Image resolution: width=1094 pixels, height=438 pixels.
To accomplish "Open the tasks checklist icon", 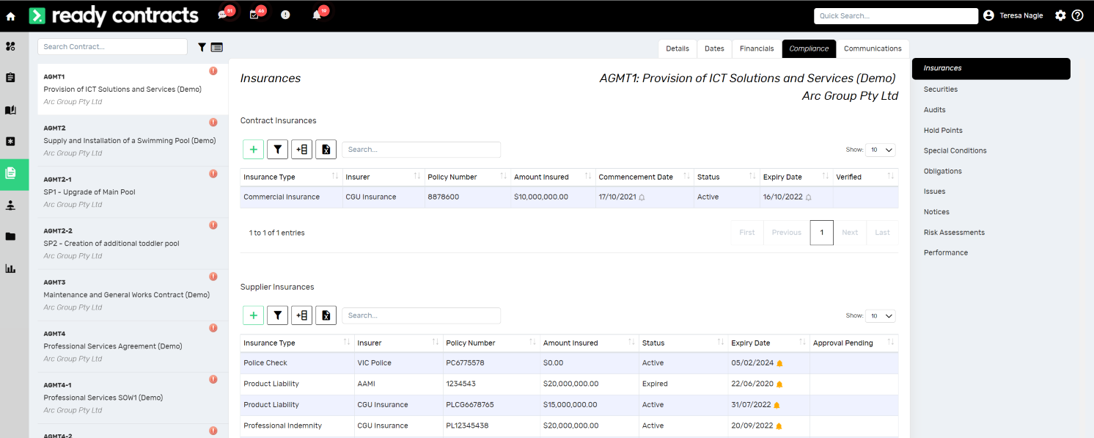I will [x=254, y=15].
